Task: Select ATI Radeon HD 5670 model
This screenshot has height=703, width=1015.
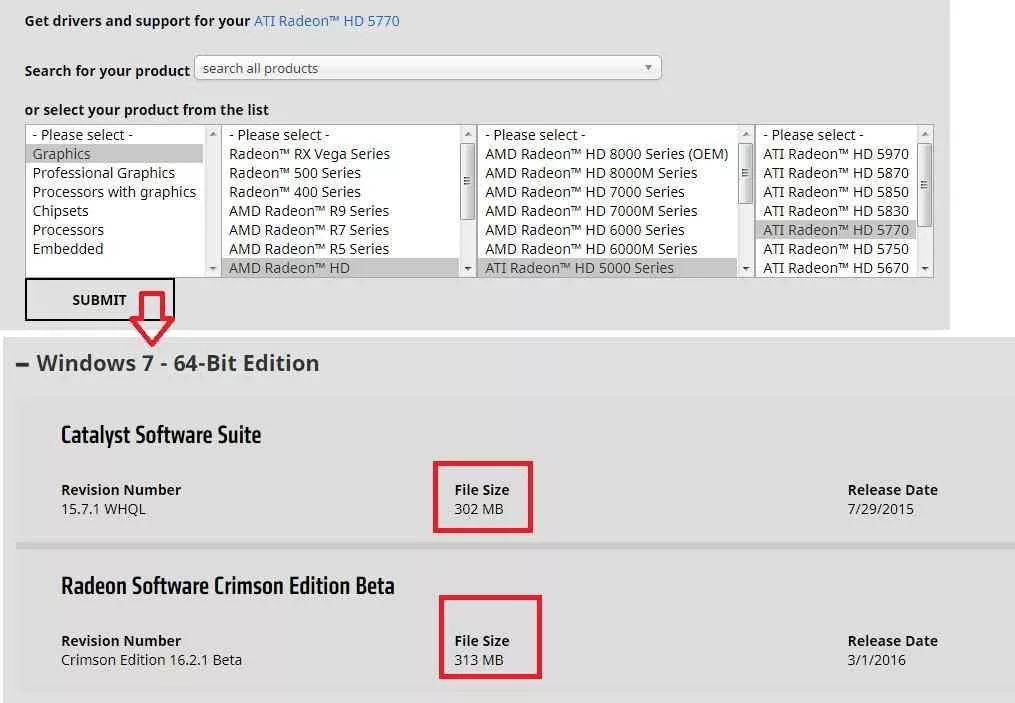Action: point(836,268)
